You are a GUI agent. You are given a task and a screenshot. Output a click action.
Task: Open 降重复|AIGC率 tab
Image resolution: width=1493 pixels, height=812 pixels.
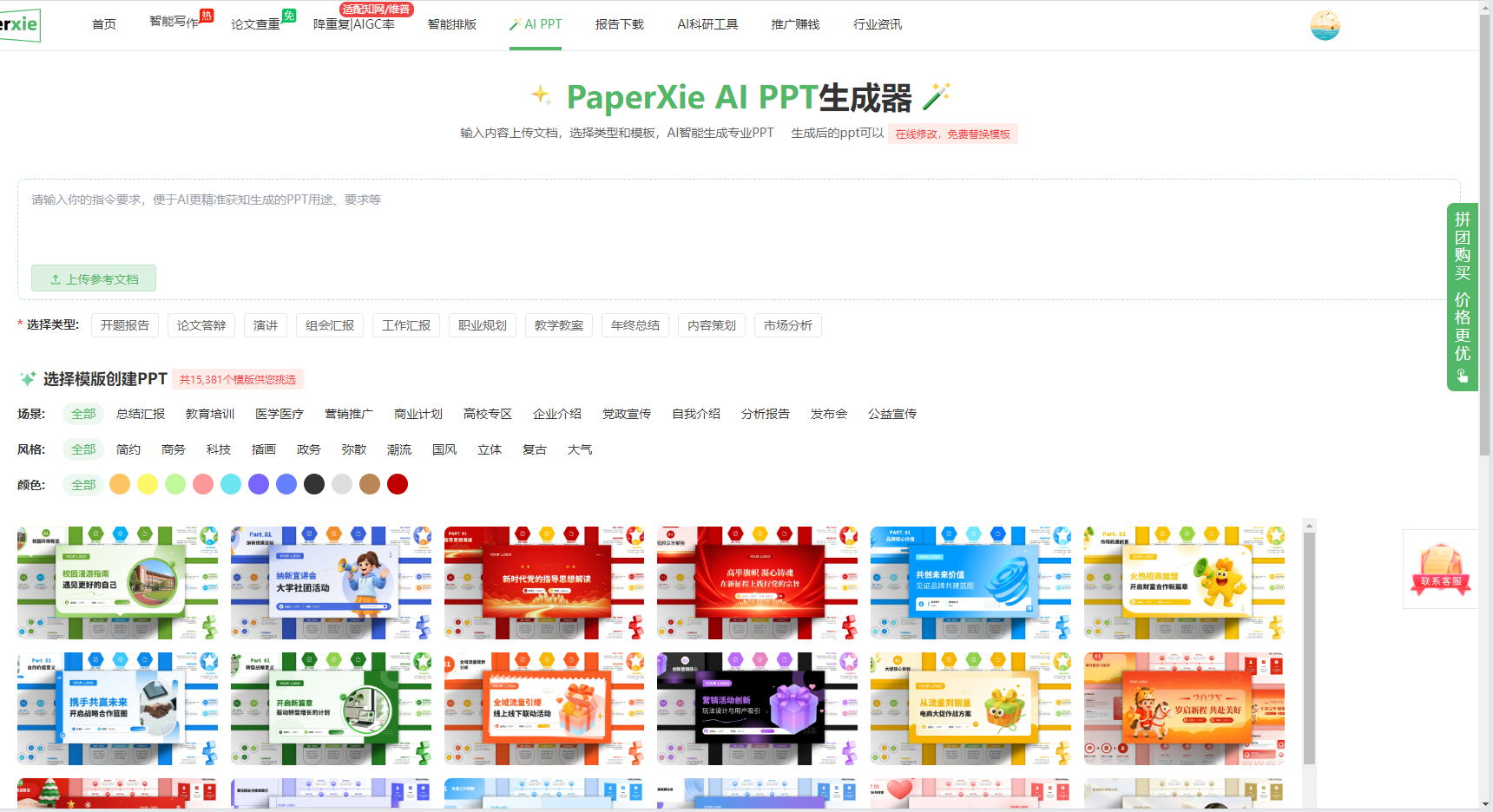click(354, 24)
